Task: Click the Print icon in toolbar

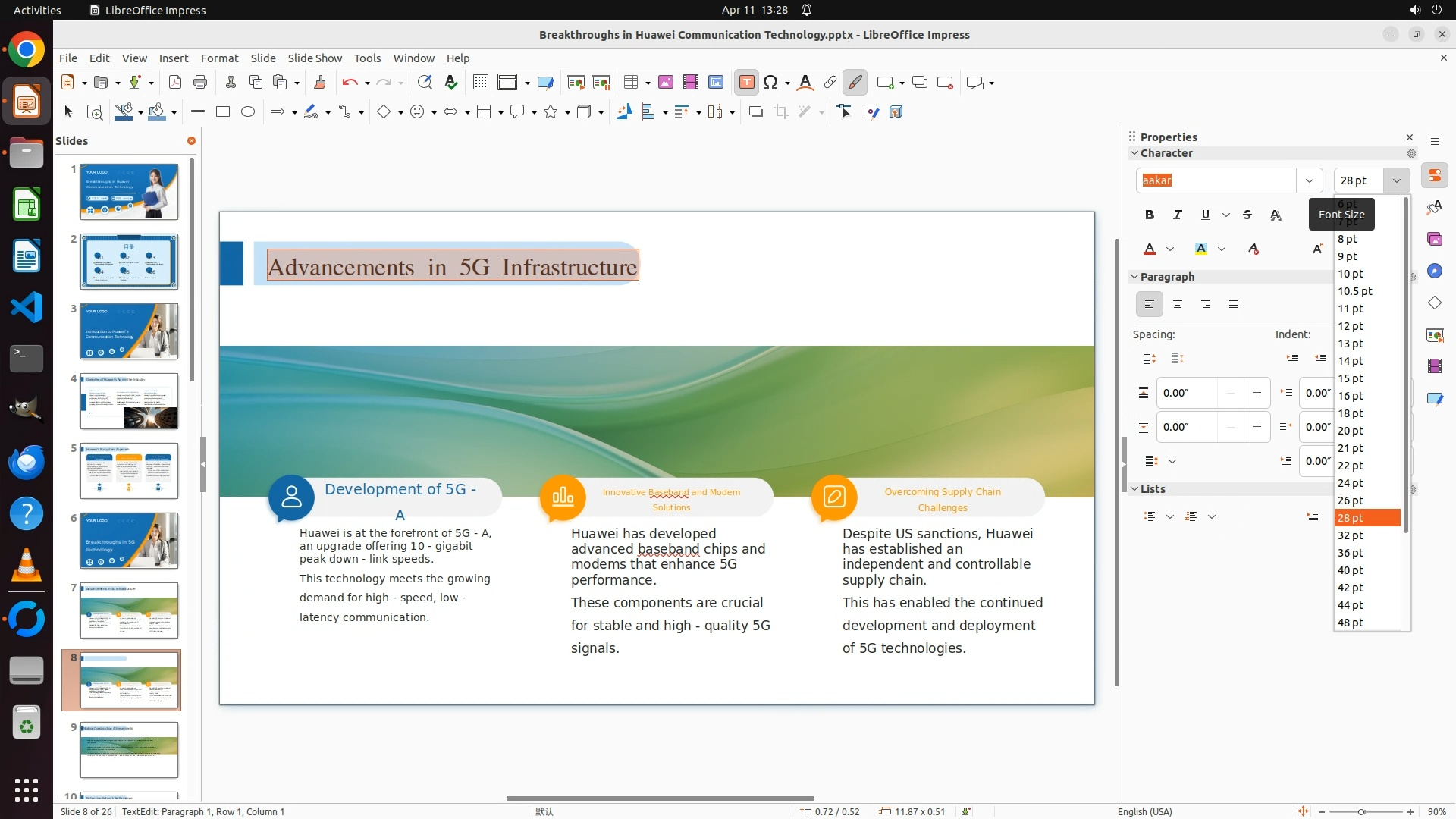Action: [x=200, y=83]
